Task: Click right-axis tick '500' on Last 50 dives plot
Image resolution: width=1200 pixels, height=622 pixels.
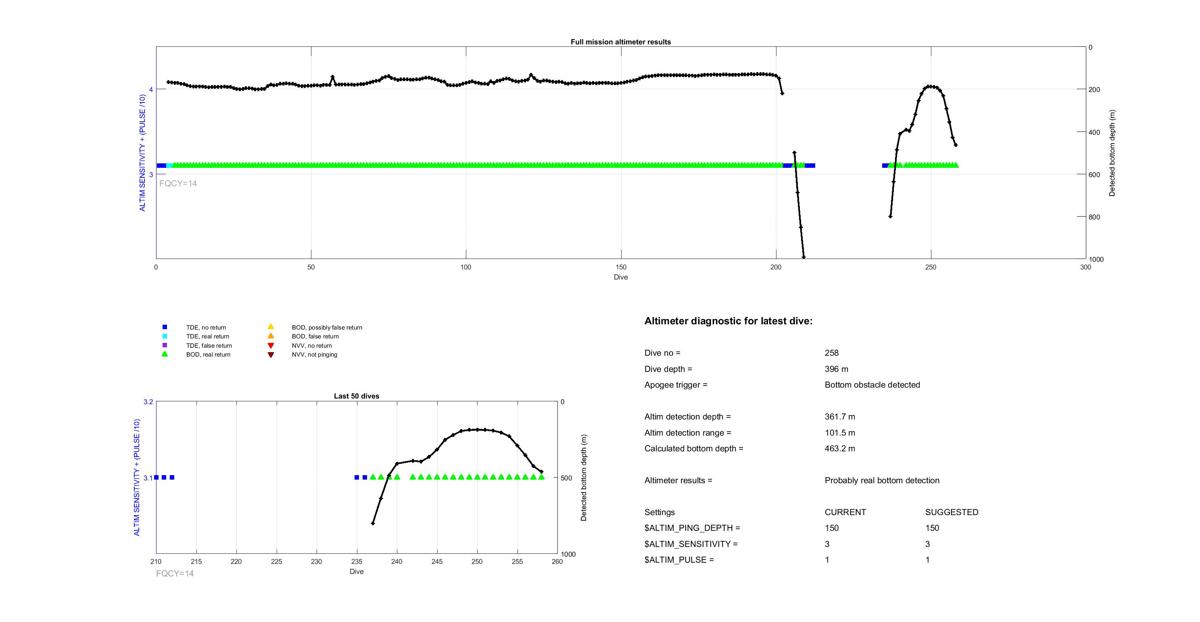Action: 566,478
